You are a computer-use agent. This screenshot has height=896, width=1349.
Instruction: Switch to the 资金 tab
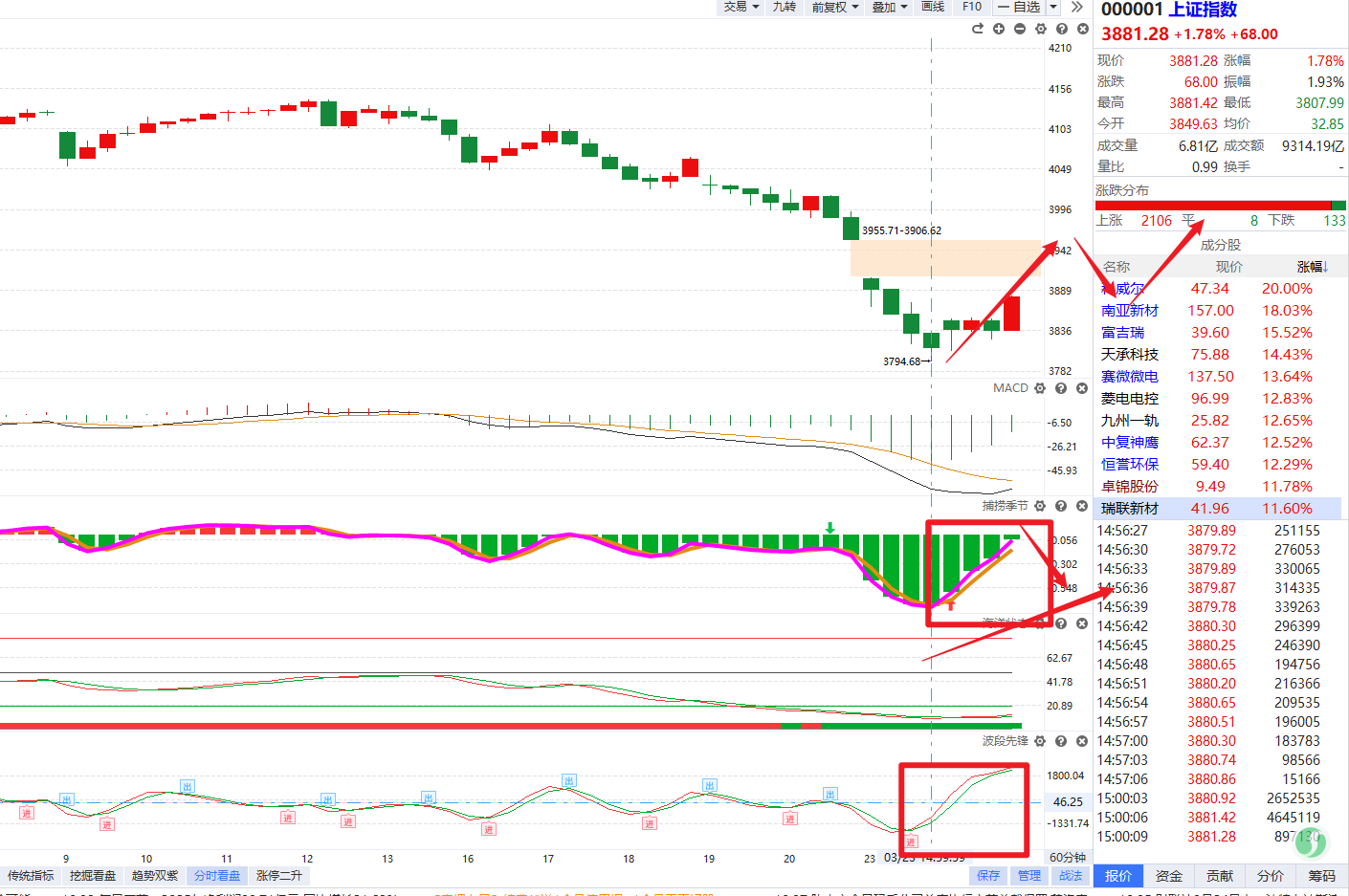pos(1168,875)
